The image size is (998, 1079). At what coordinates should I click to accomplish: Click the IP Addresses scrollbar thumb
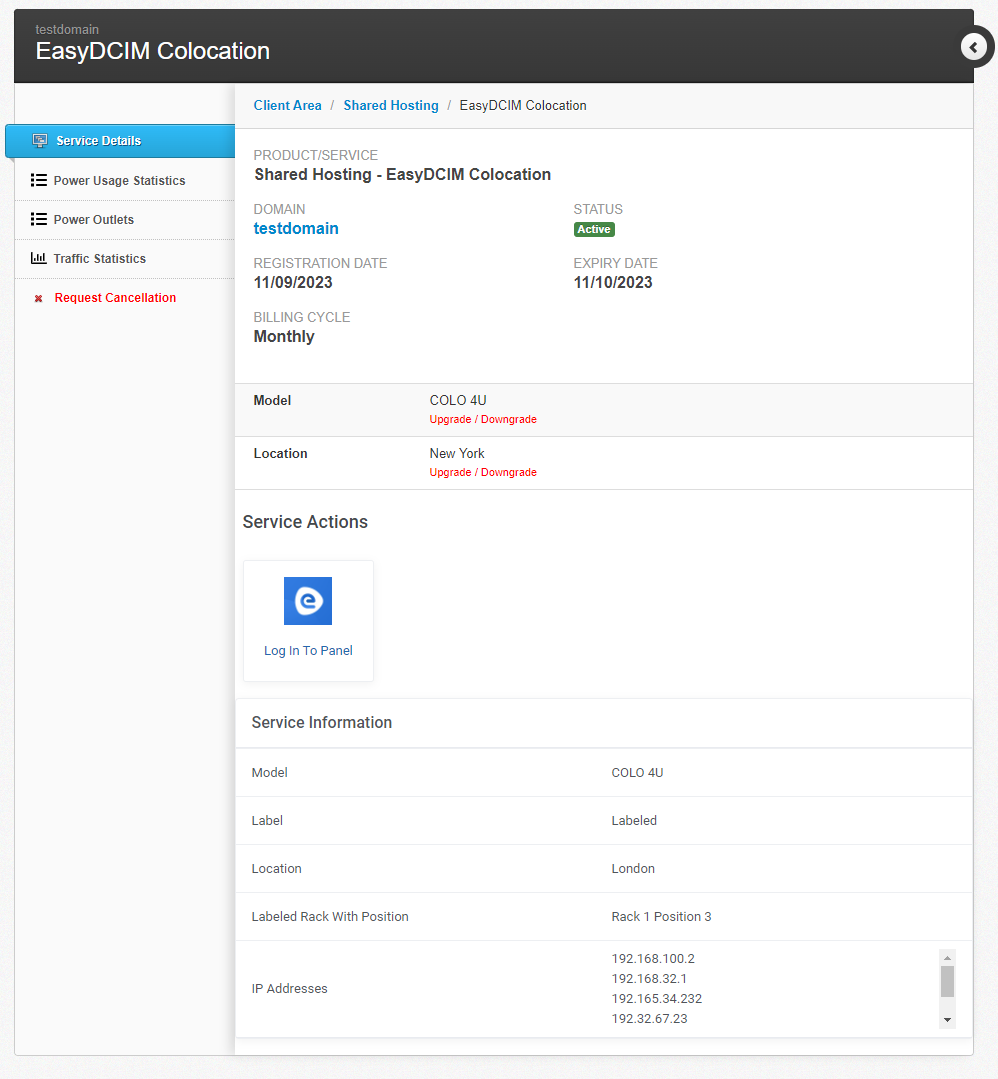click(947, 981)
